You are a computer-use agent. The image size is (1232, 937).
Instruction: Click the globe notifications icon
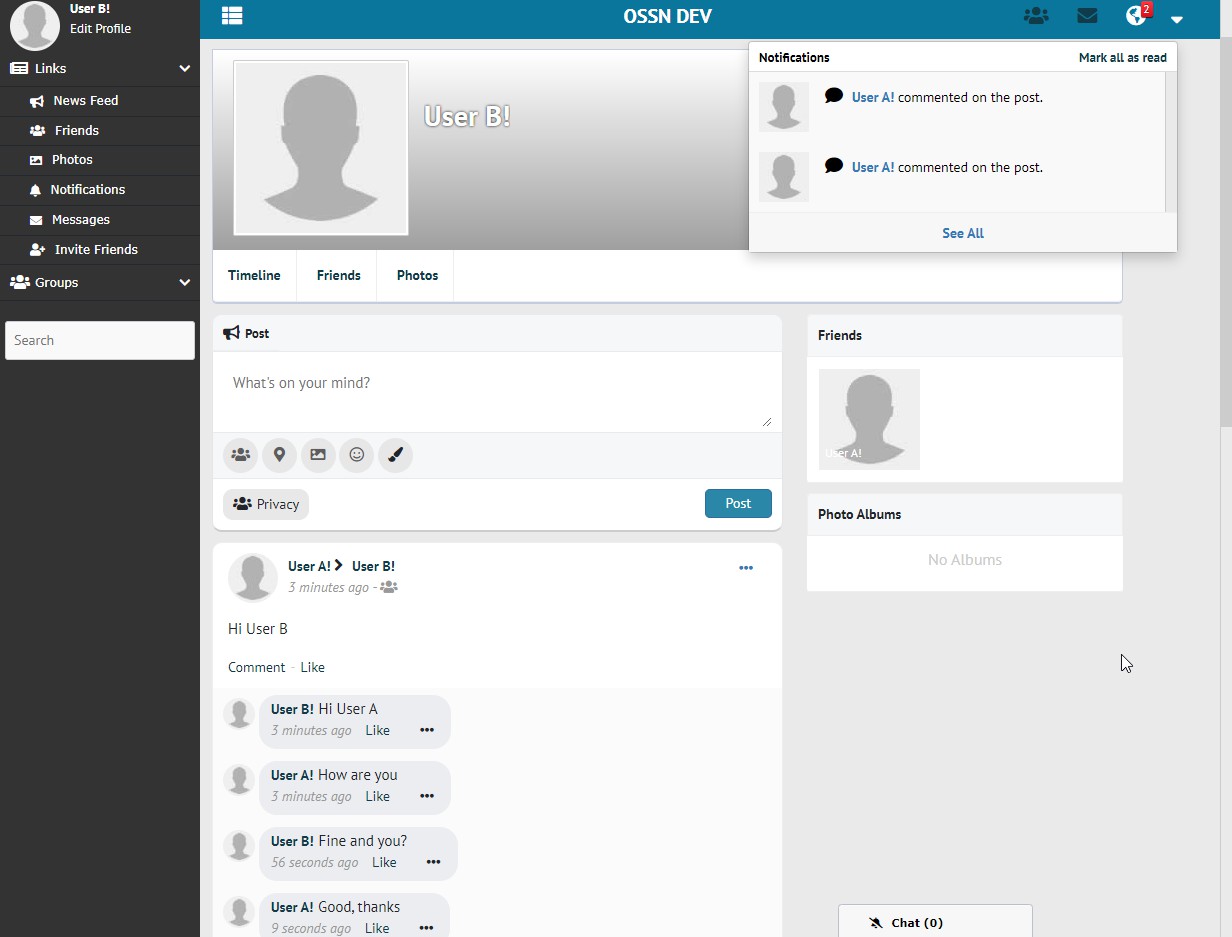point(1135,16)
